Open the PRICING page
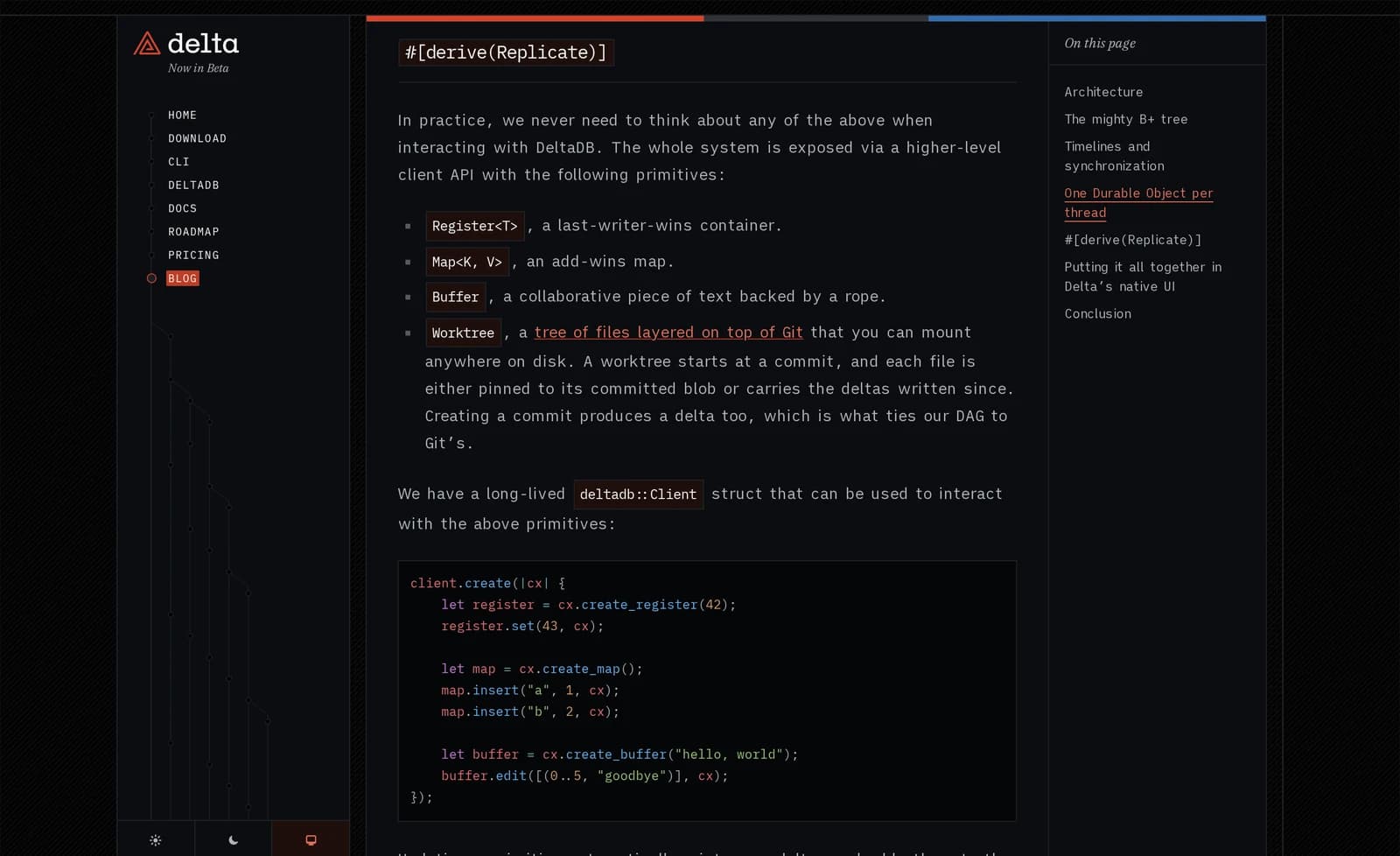Viewport: 1400px width, 856px height. (193, 256)
